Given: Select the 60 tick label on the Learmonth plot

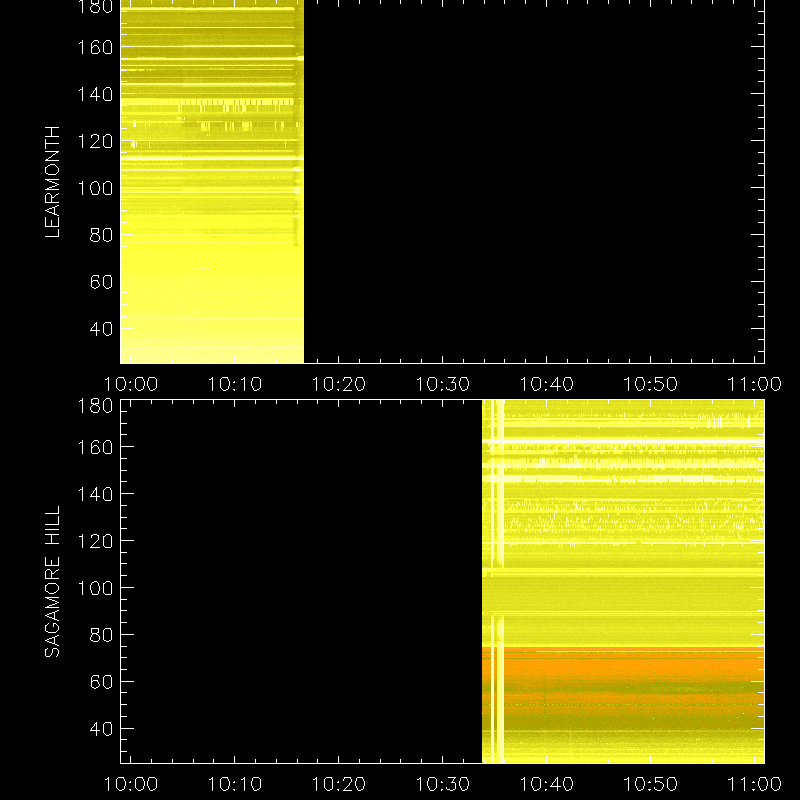Looking at the screenshot, I should tap(101, 282).
